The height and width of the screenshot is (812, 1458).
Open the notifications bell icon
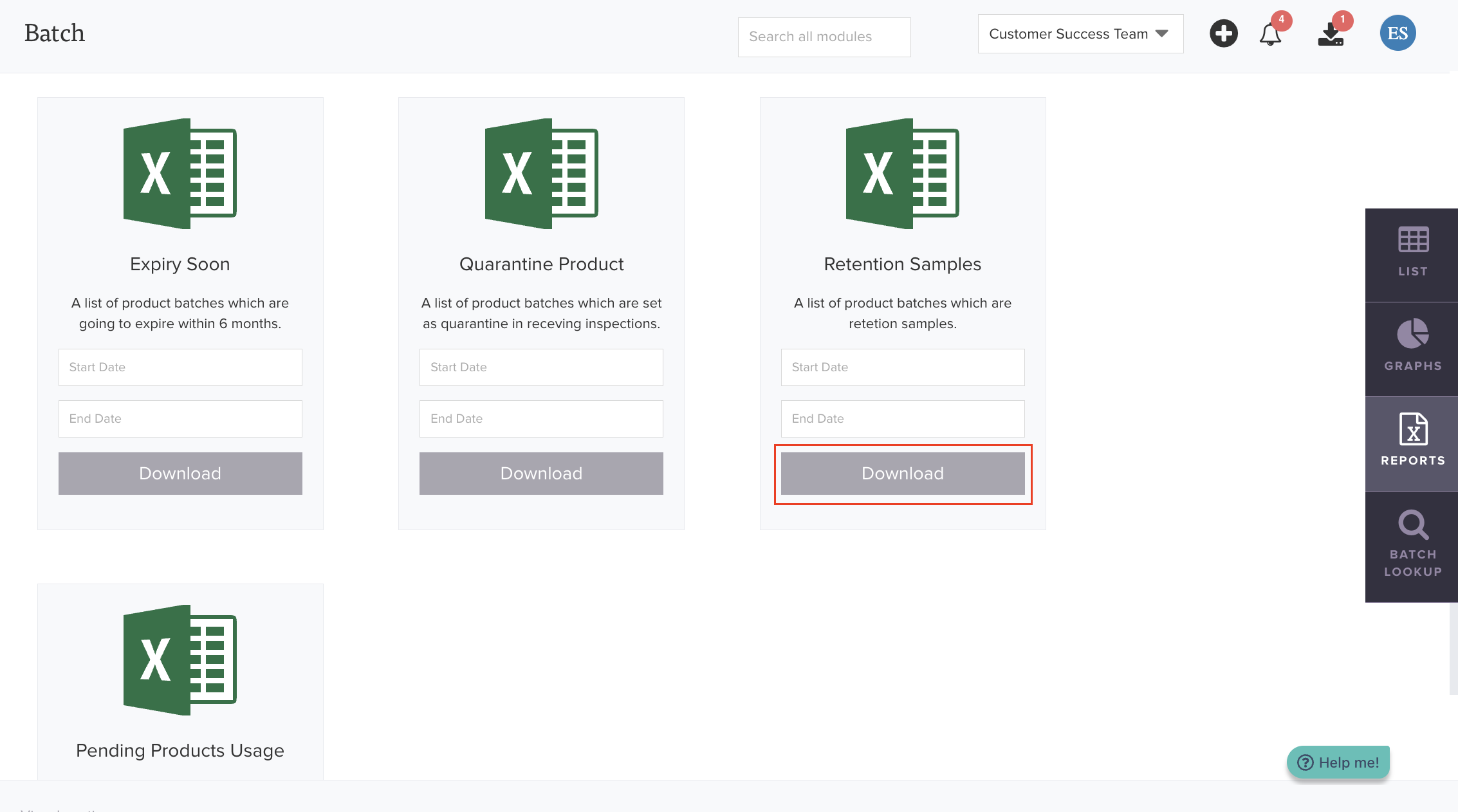pos(1270,34)
